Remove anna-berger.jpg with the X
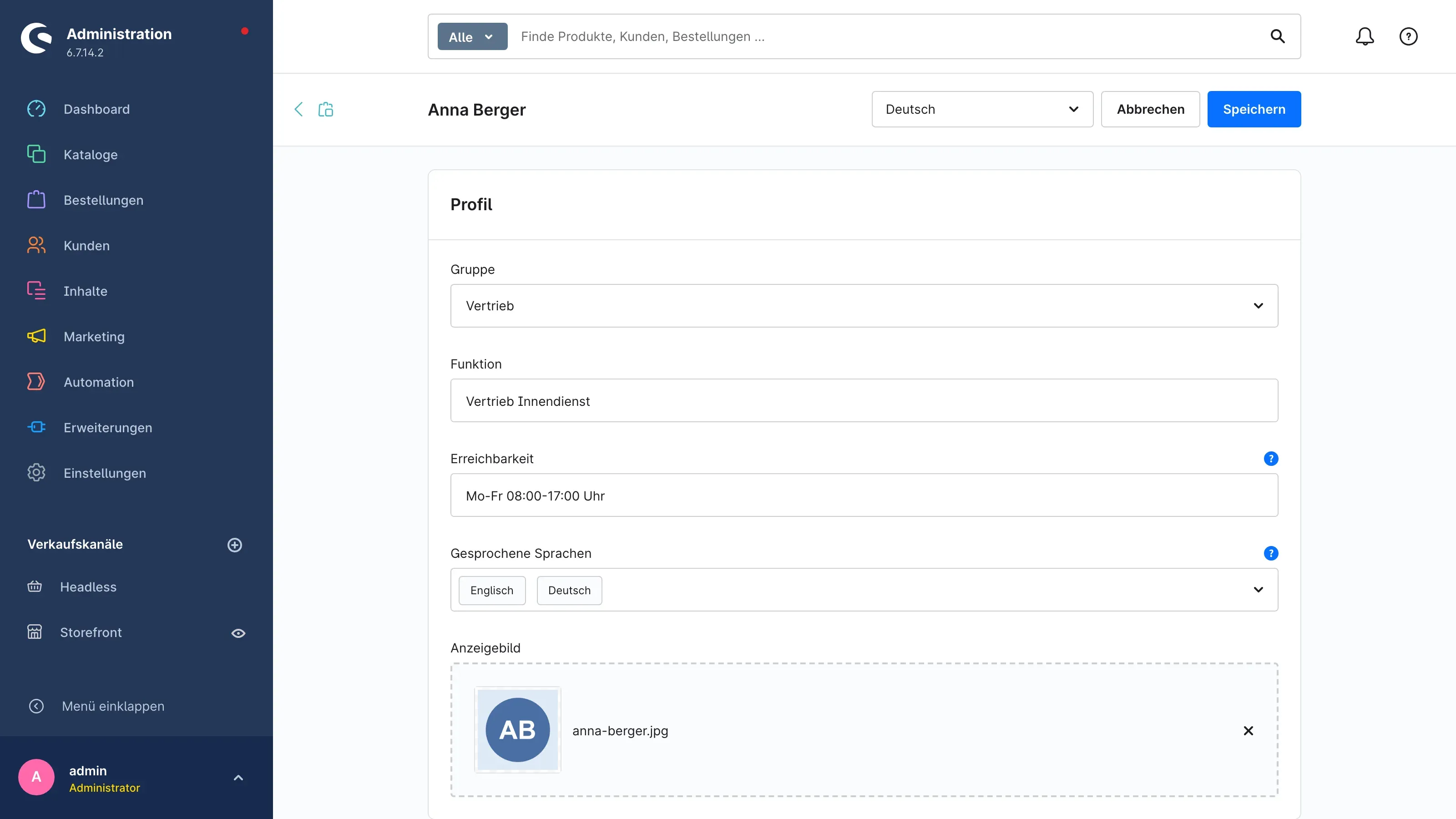Screen dimensions: 1456x819 (1248, 731)
